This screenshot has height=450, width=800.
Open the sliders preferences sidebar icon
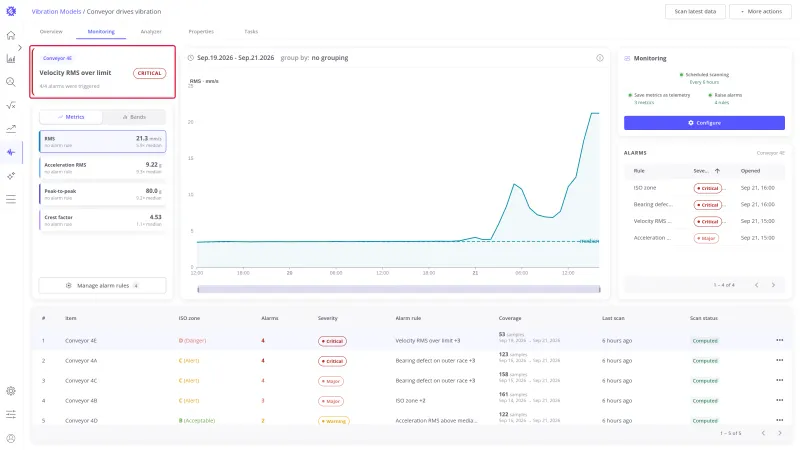(x=11, y=414)
